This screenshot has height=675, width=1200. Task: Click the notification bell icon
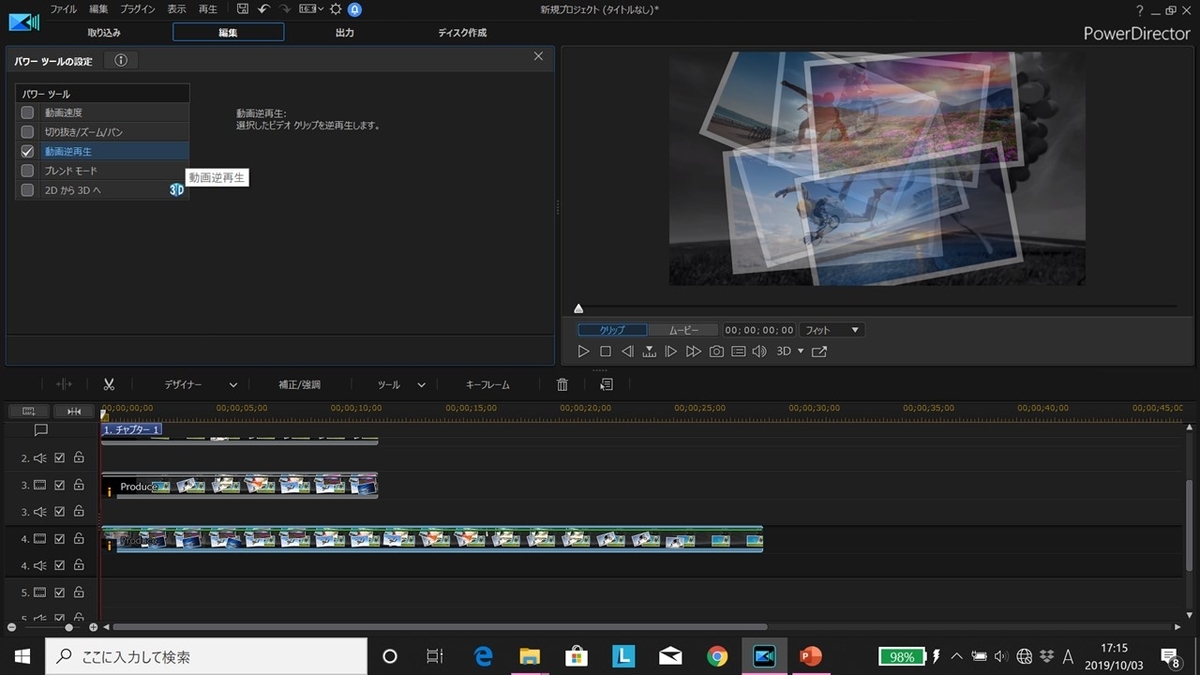coord(354,9)
